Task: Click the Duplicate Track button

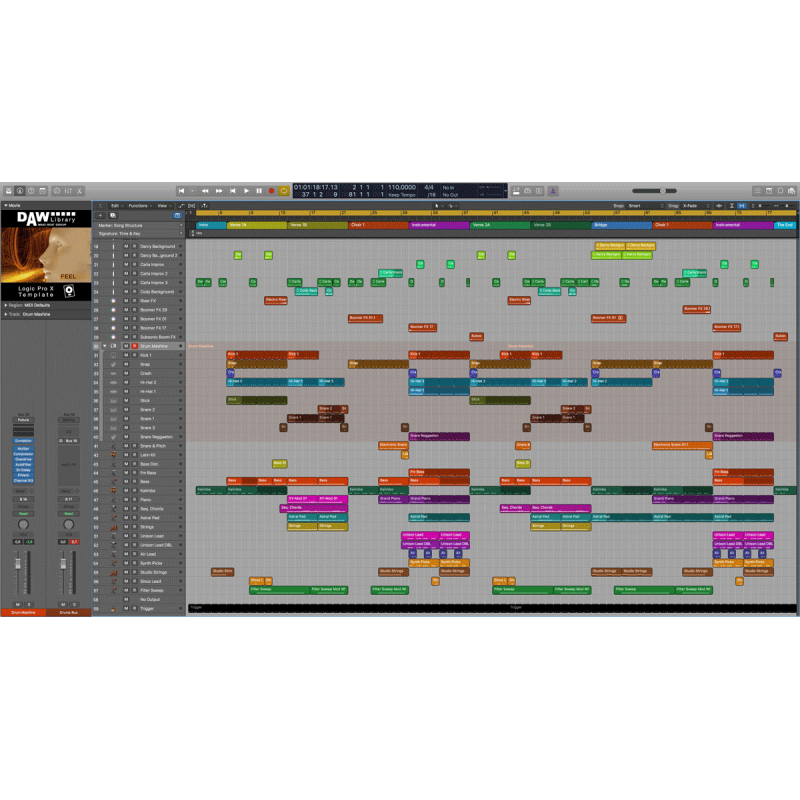Action: pyautogui.click(x=113, y=215)
